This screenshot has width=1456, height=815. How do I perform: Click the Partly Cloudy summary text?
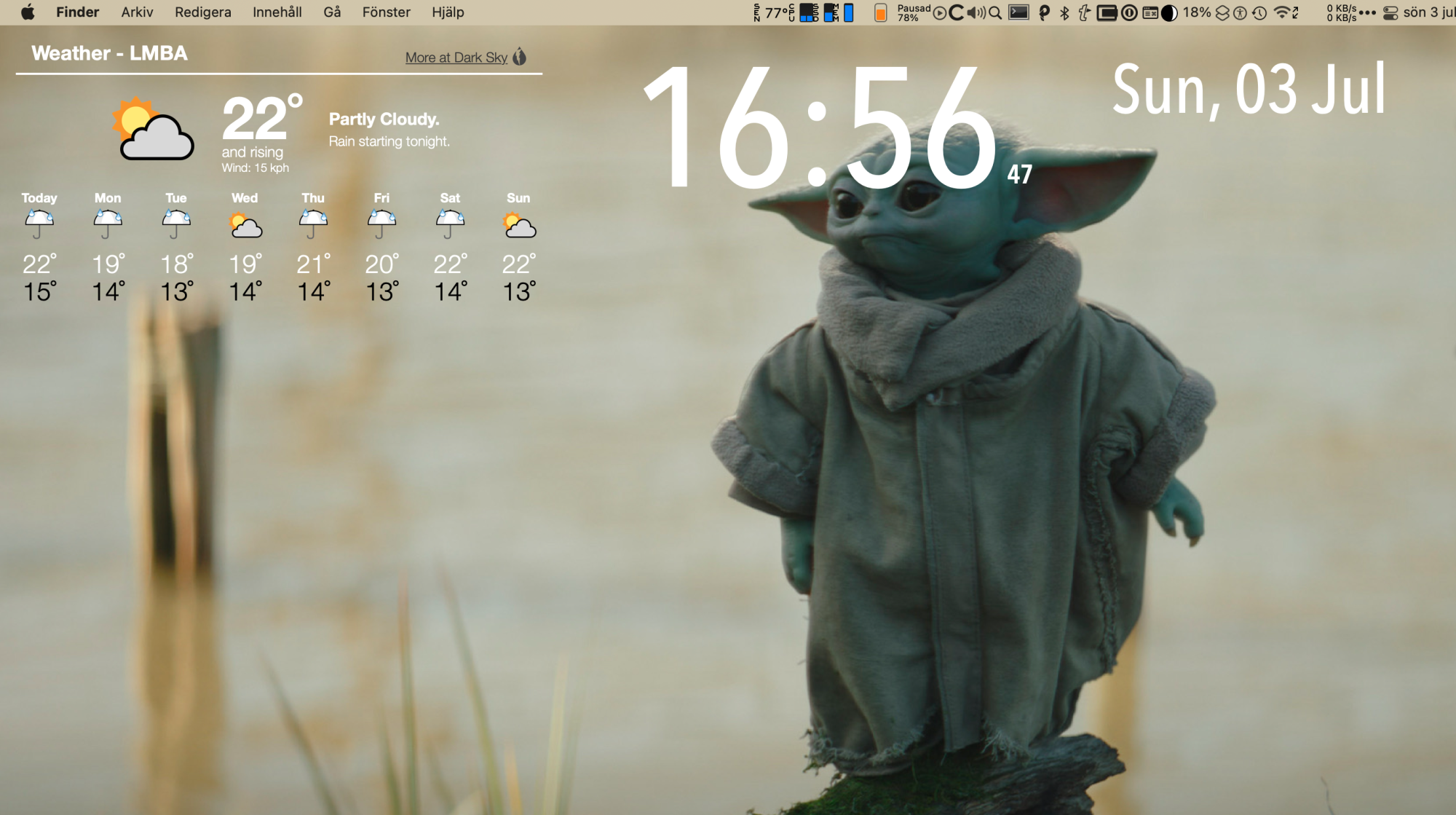[x=384, y=119]
